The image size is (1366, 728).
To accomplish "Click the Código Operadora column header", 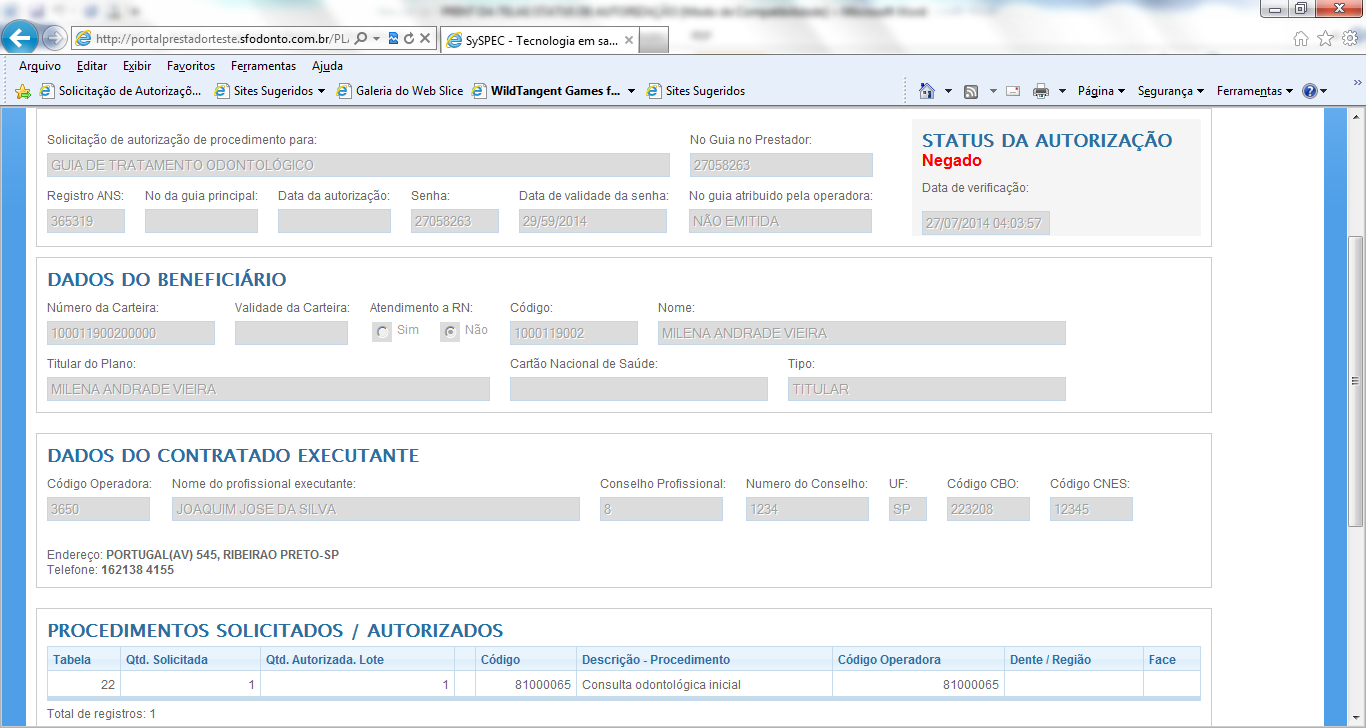I will pos(918,660).
